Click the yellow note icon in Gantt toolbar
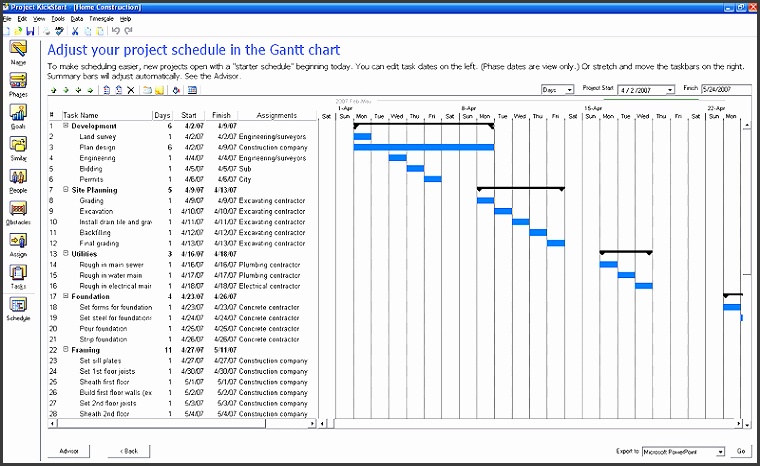The height and width of the screenshot is (466, 760). 159,90
